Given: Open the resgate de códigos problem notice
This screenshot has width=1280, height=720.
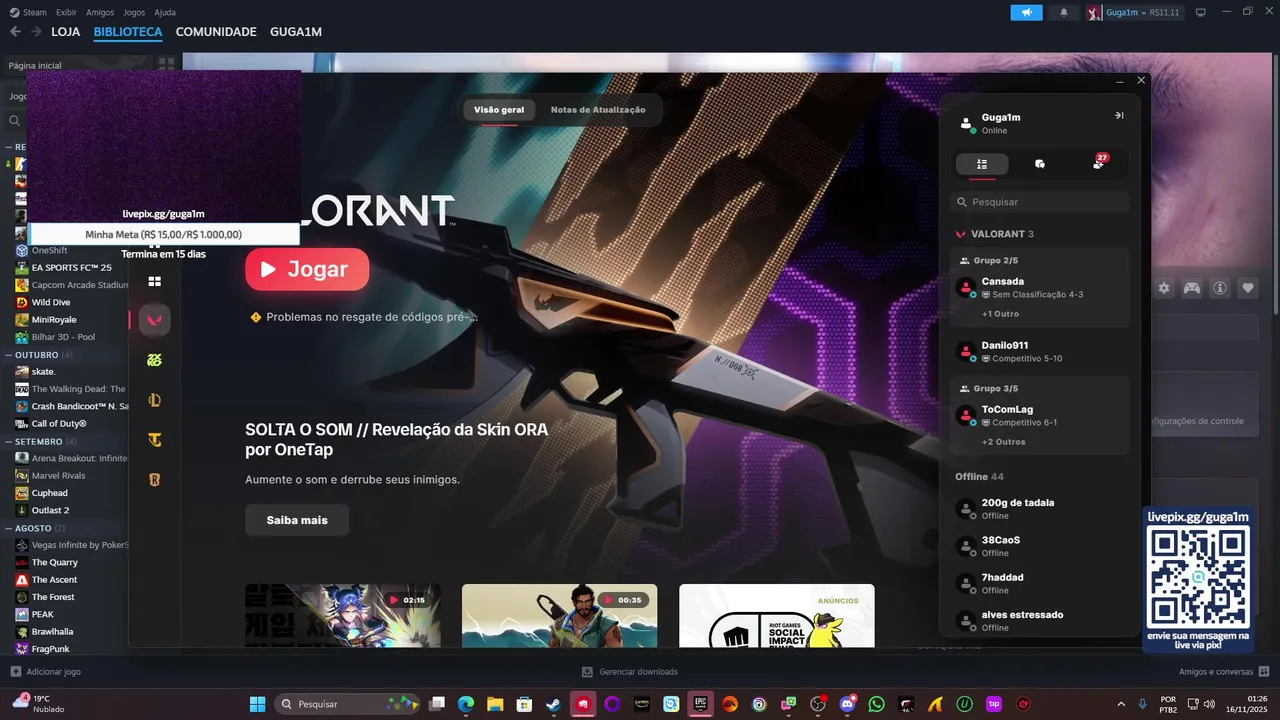Looking at the screenshot, I should [364, 317].
